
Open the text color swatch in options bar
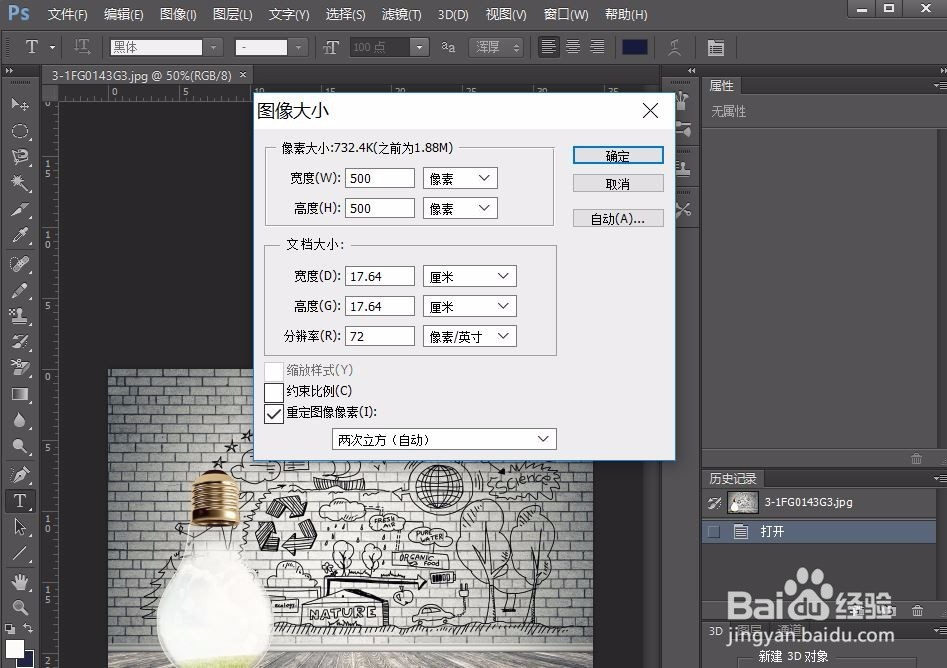[x=635, y=46]
